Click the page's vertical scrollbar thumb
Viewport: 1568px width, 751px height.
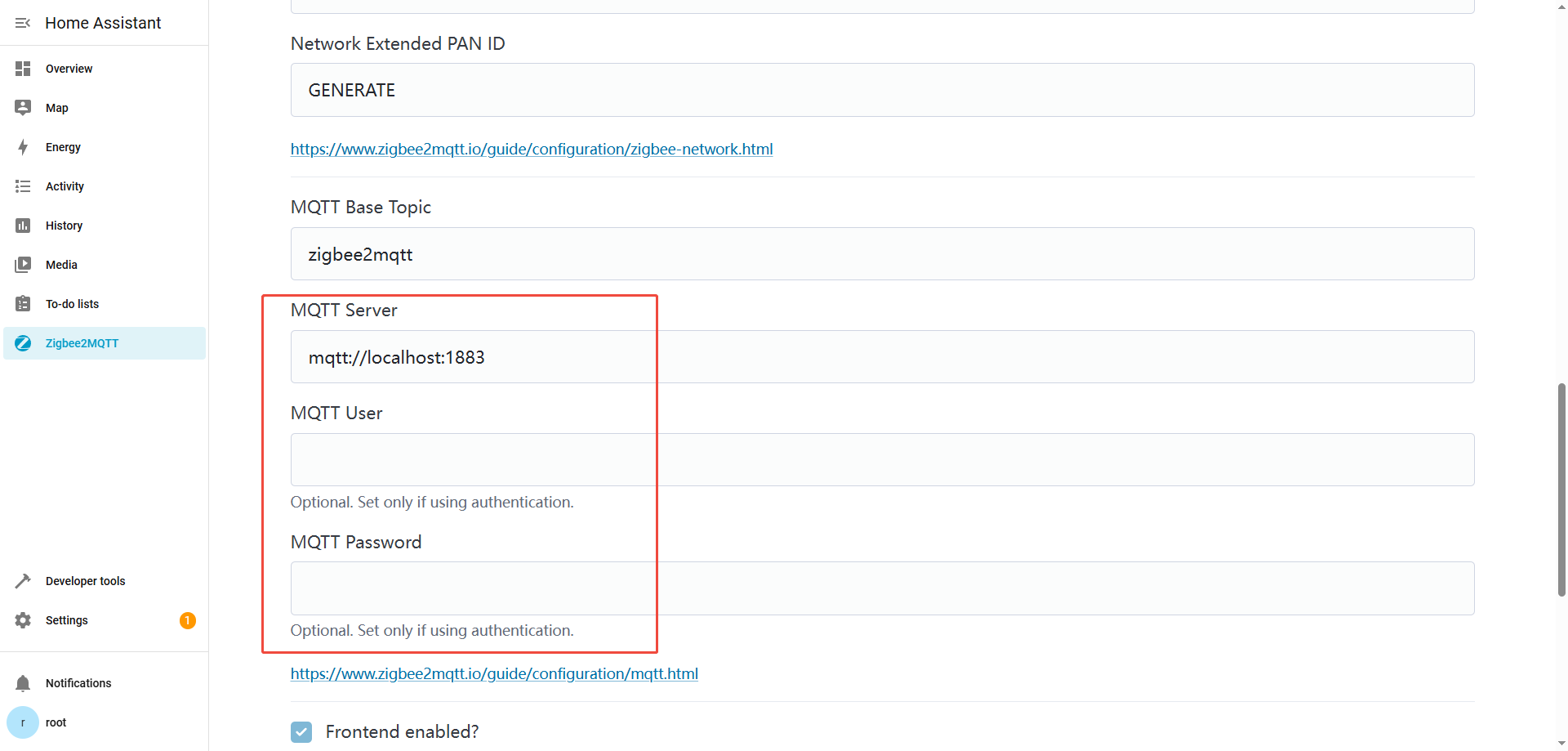(x=1561, y=489)
